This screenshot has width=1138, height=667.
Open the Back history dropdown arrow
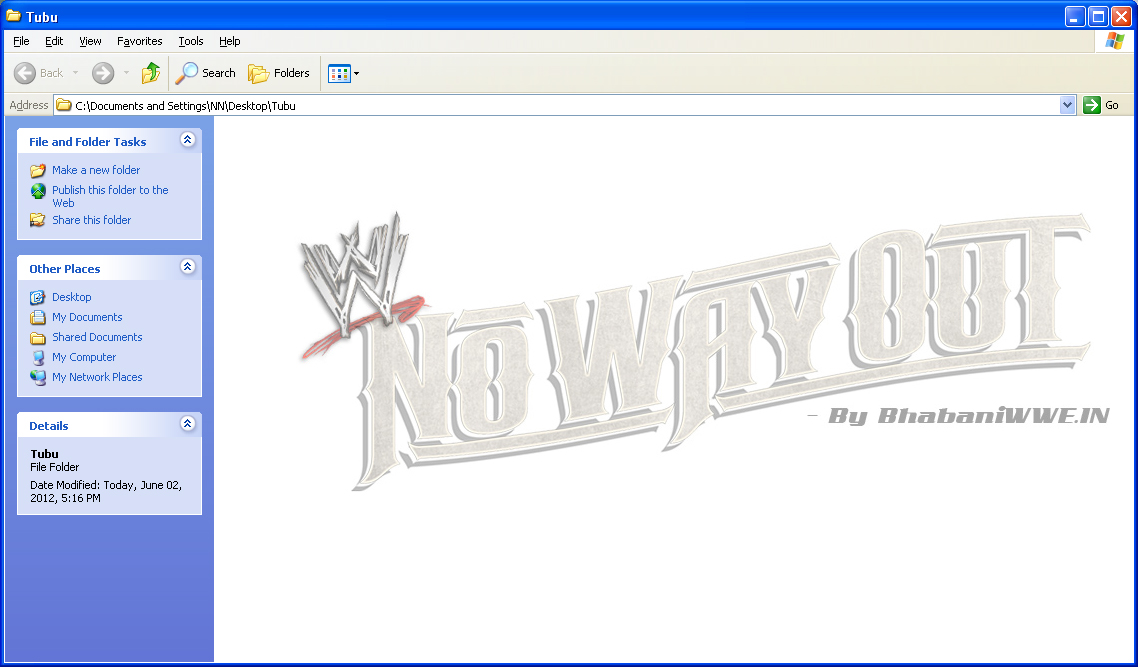click(75, 73)
